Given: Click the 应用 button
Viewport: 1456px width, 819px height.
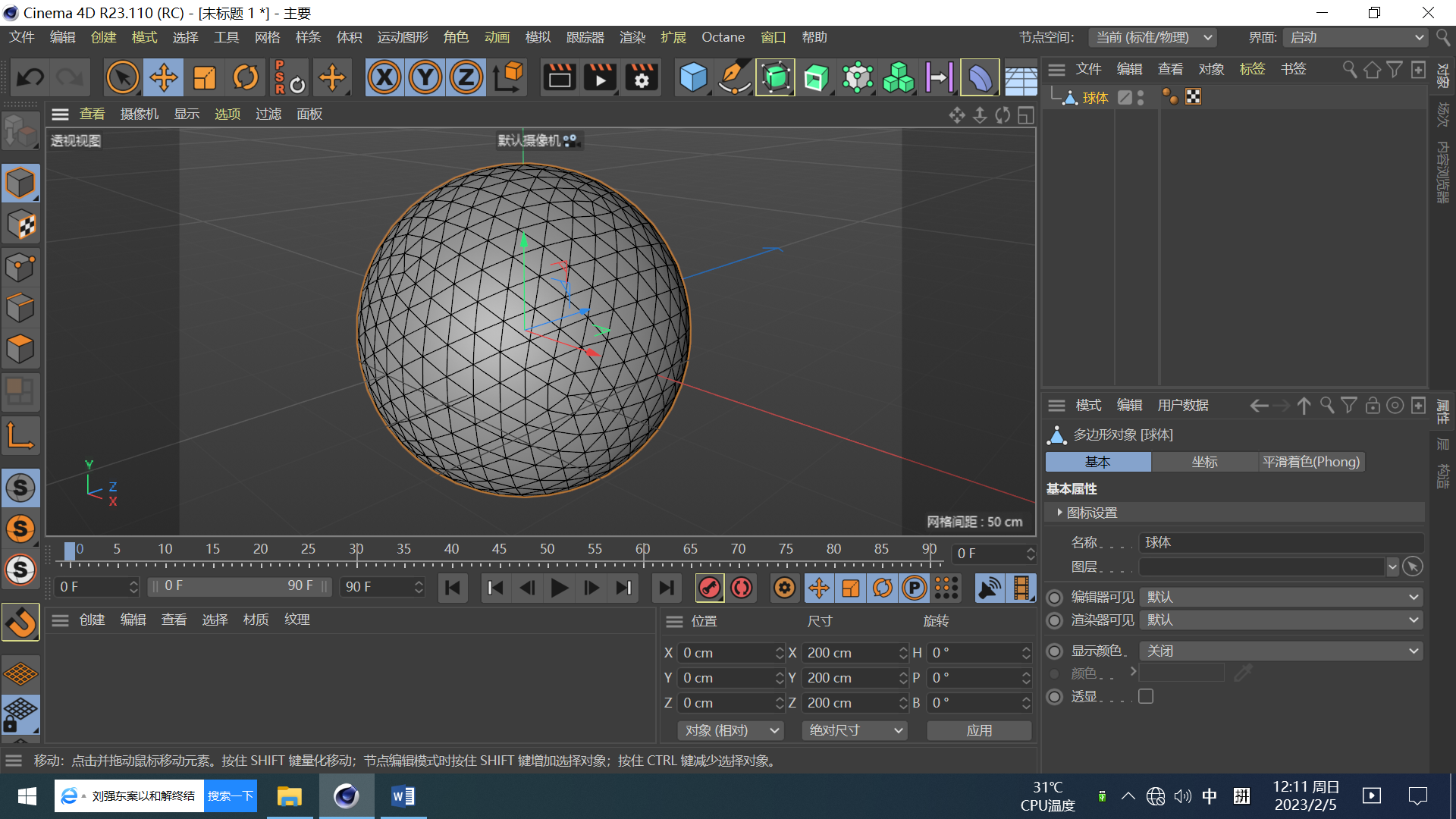Looking at the screenshot, I should pyautogui.click(x=979, y=730).
